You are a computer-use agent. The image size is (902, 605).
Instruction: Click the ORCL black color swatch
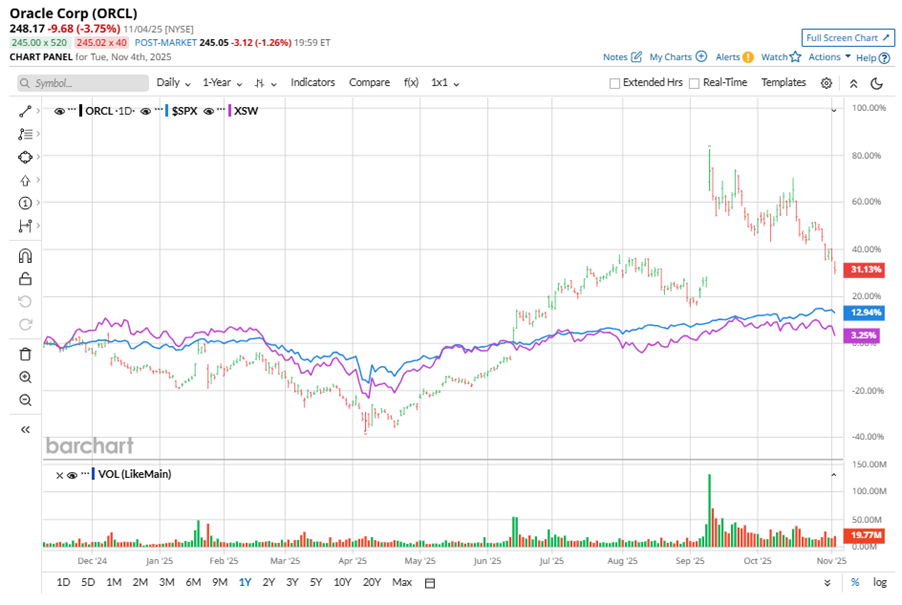coord(81,111)
